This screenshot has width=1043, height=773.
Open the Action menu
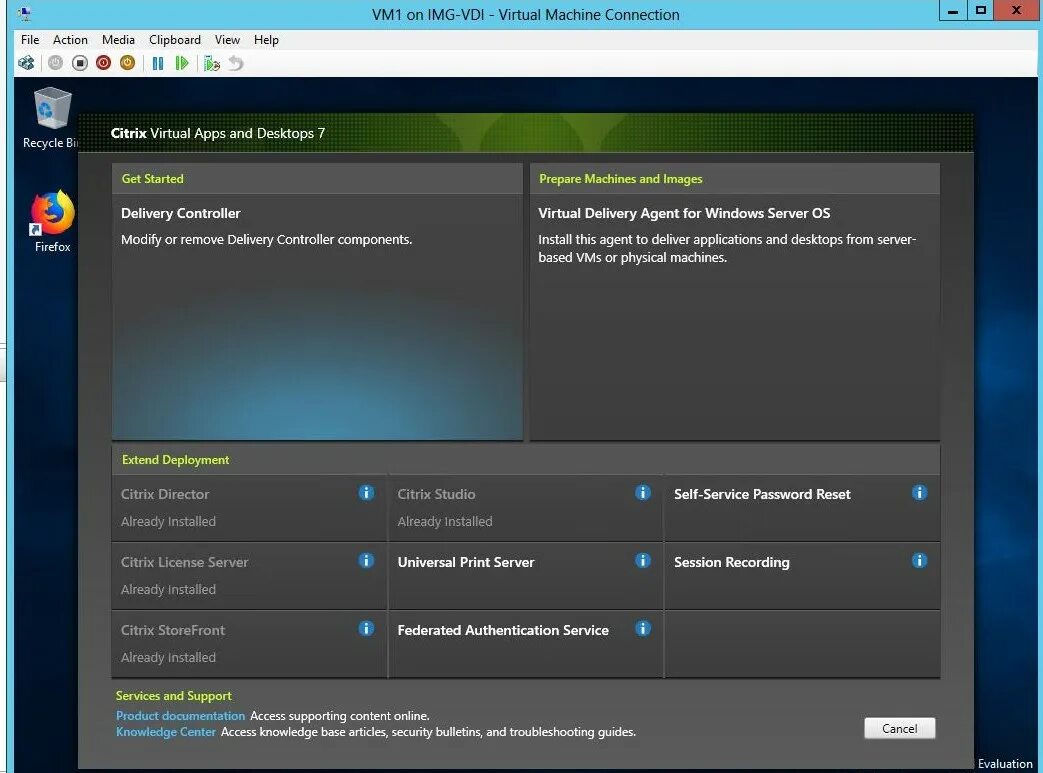click(x=70, y=40)
